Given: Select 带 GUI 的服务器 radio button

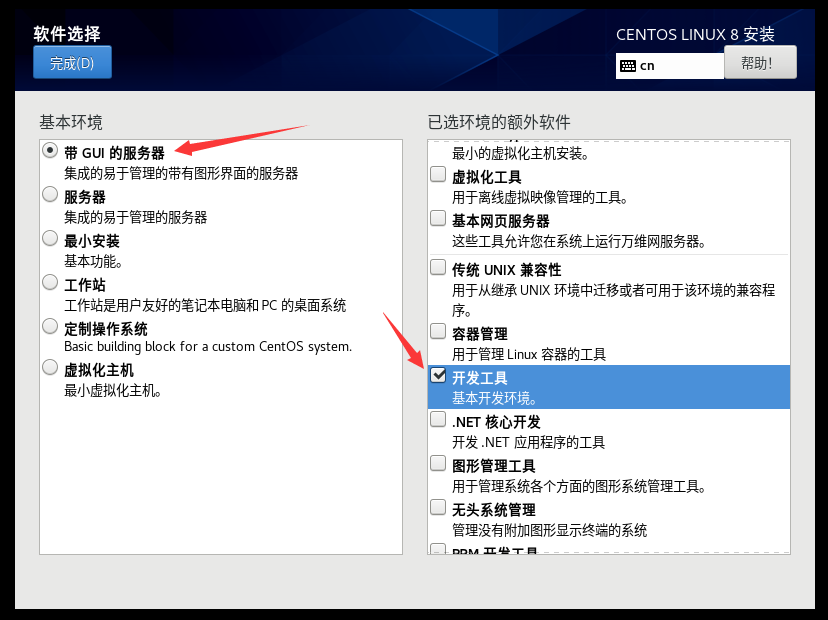Looking at the screenshot, I should [x=50, y=151].
